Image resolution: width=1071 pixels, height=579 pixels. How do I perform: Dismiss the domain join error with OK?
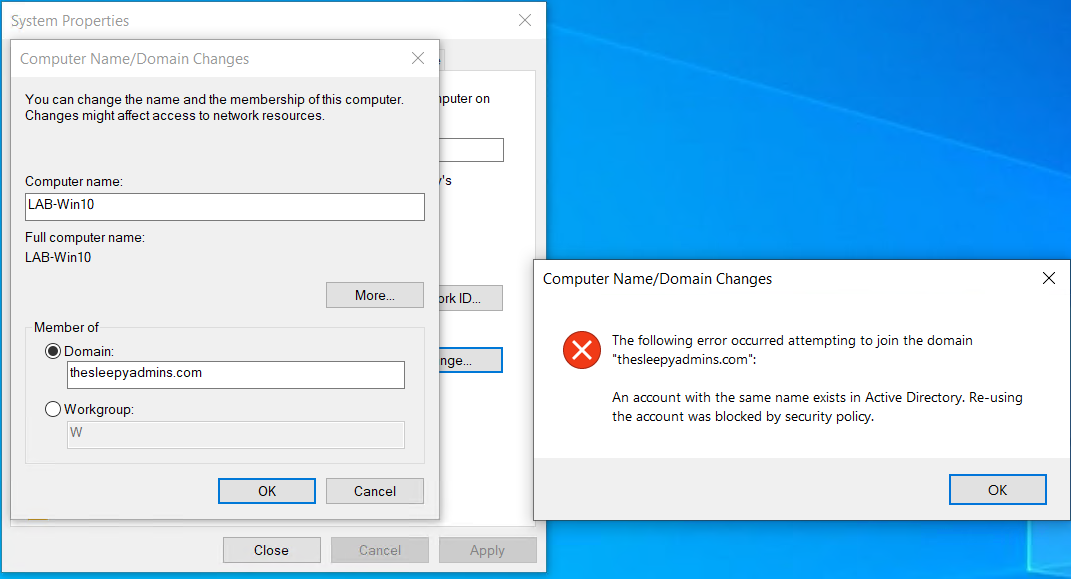point(997,489)
